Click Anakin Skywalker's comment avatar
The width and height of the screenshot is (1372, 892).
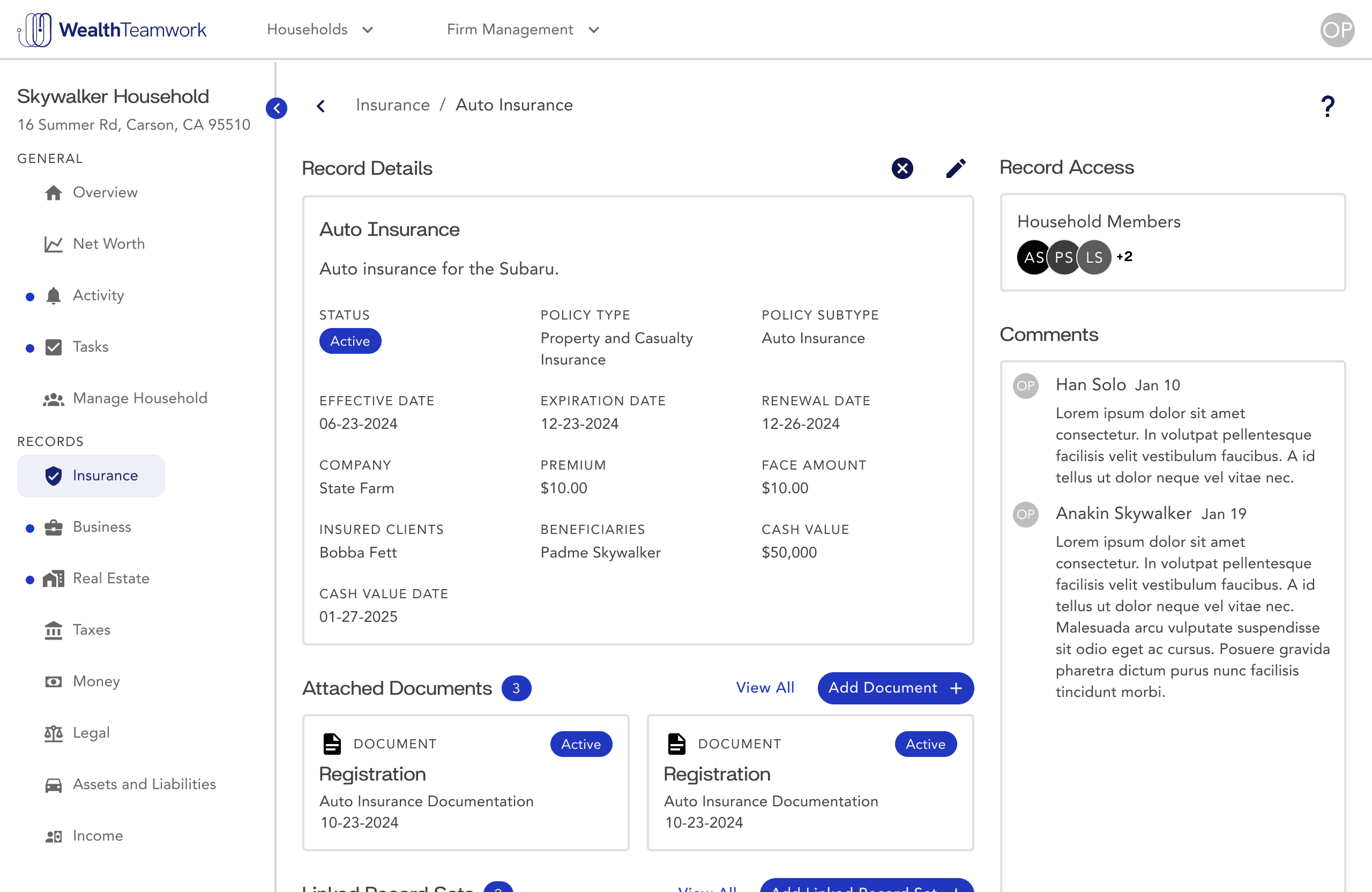pos(1026,514)
